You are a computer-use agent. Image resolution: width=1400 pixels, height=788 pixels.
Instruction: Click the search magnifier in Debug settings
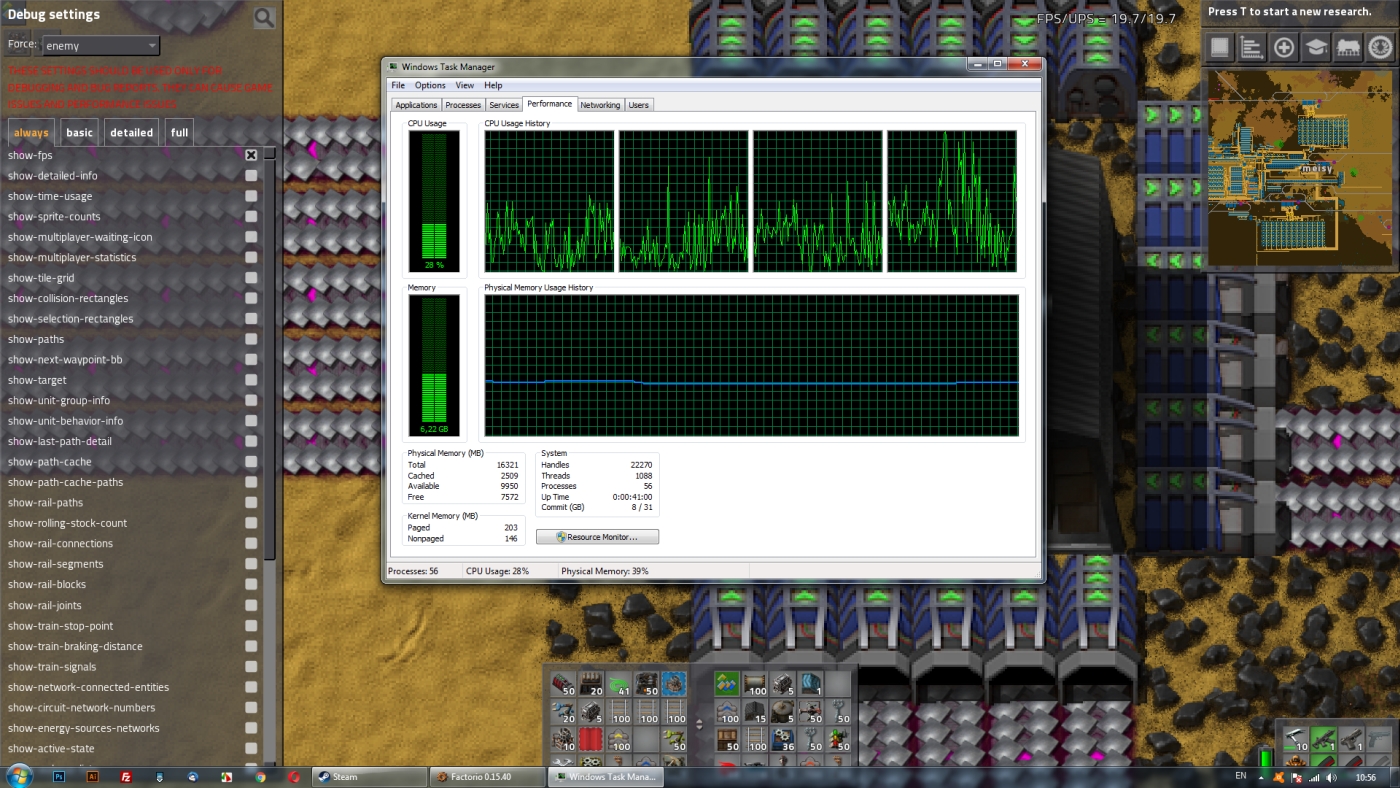(264, 18)
